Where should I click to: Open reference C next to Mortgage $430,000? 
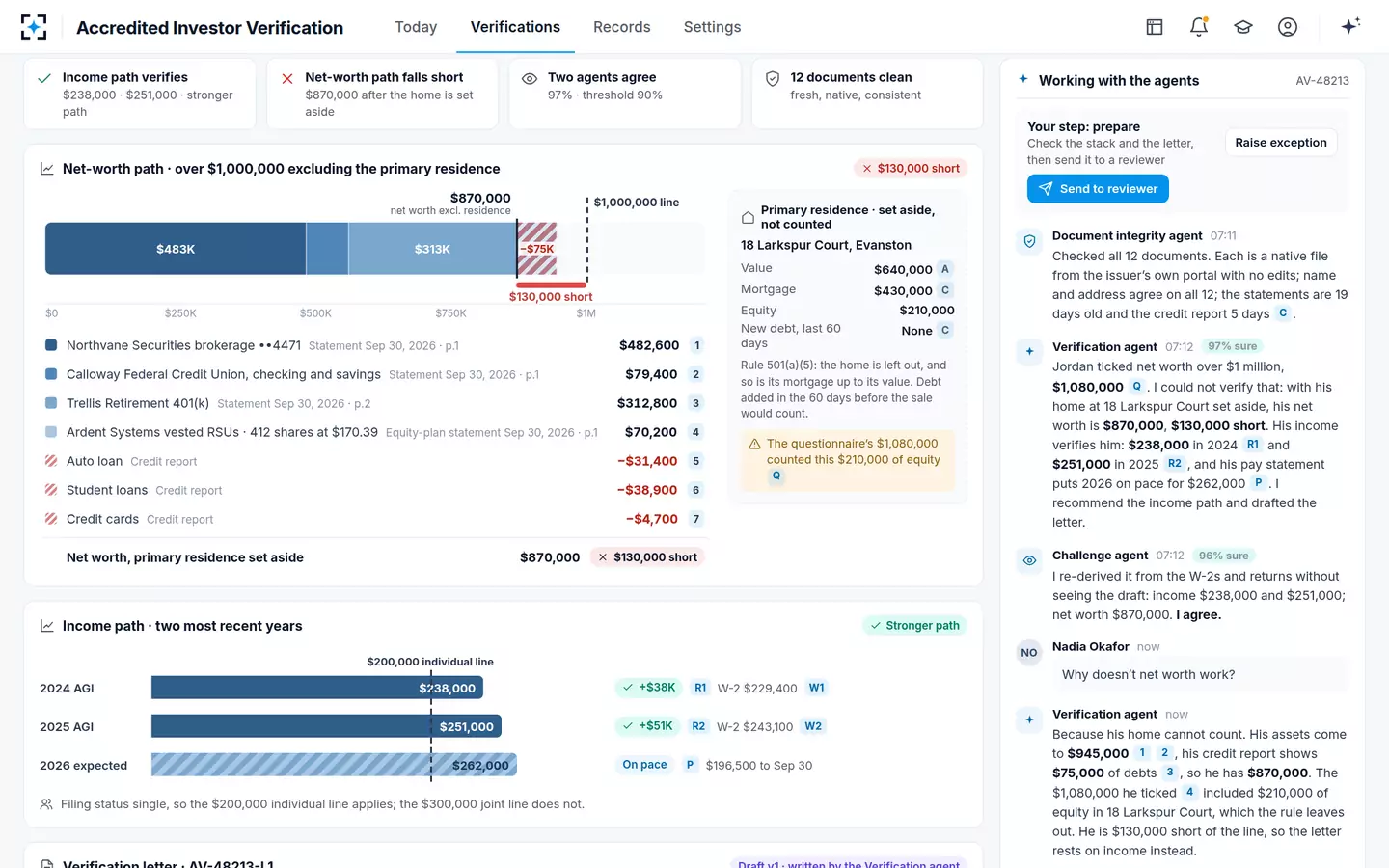[x=945, y=290]
